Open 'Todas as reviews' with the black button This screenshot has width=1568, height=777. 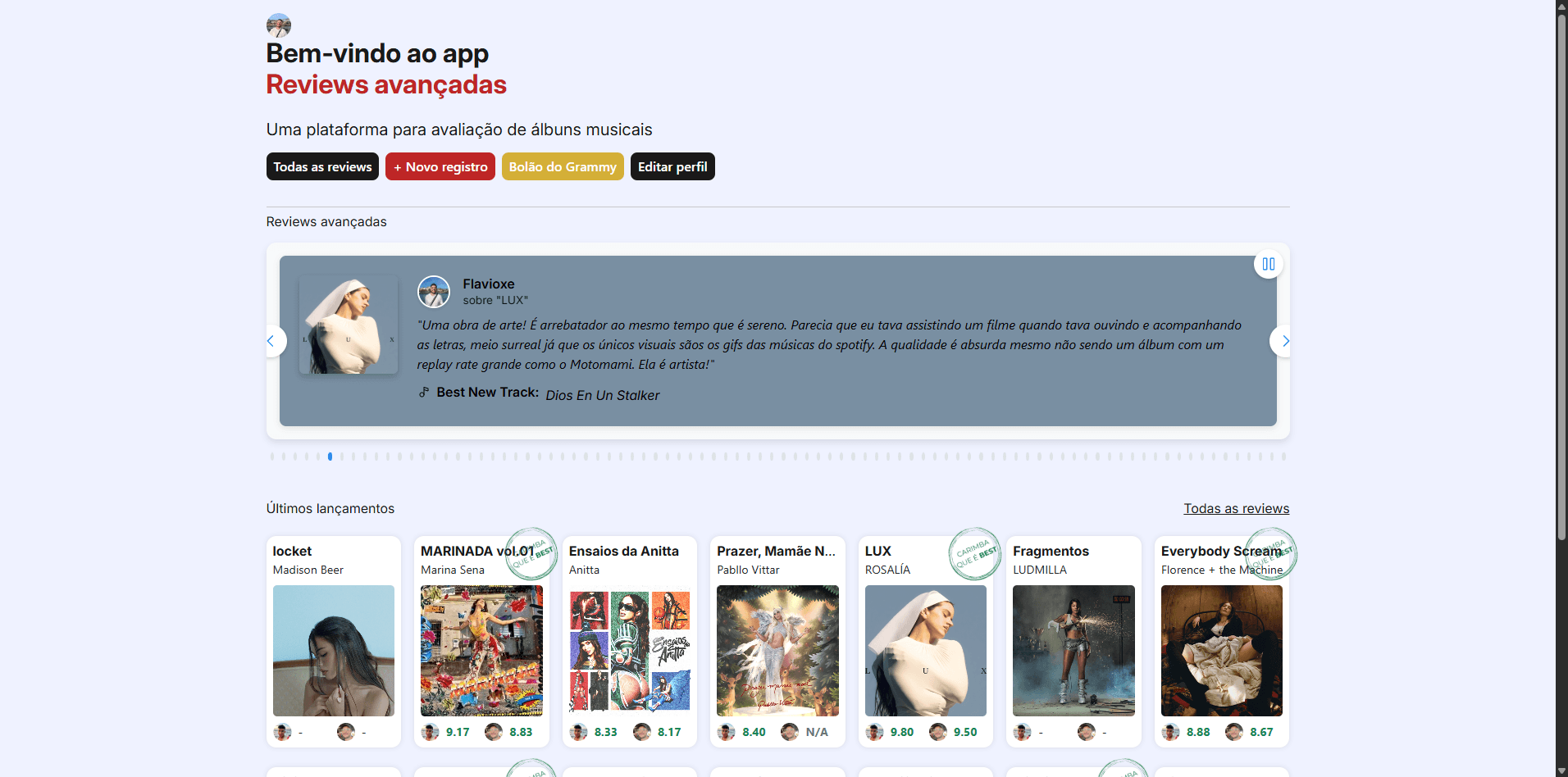tap(322, 166)
